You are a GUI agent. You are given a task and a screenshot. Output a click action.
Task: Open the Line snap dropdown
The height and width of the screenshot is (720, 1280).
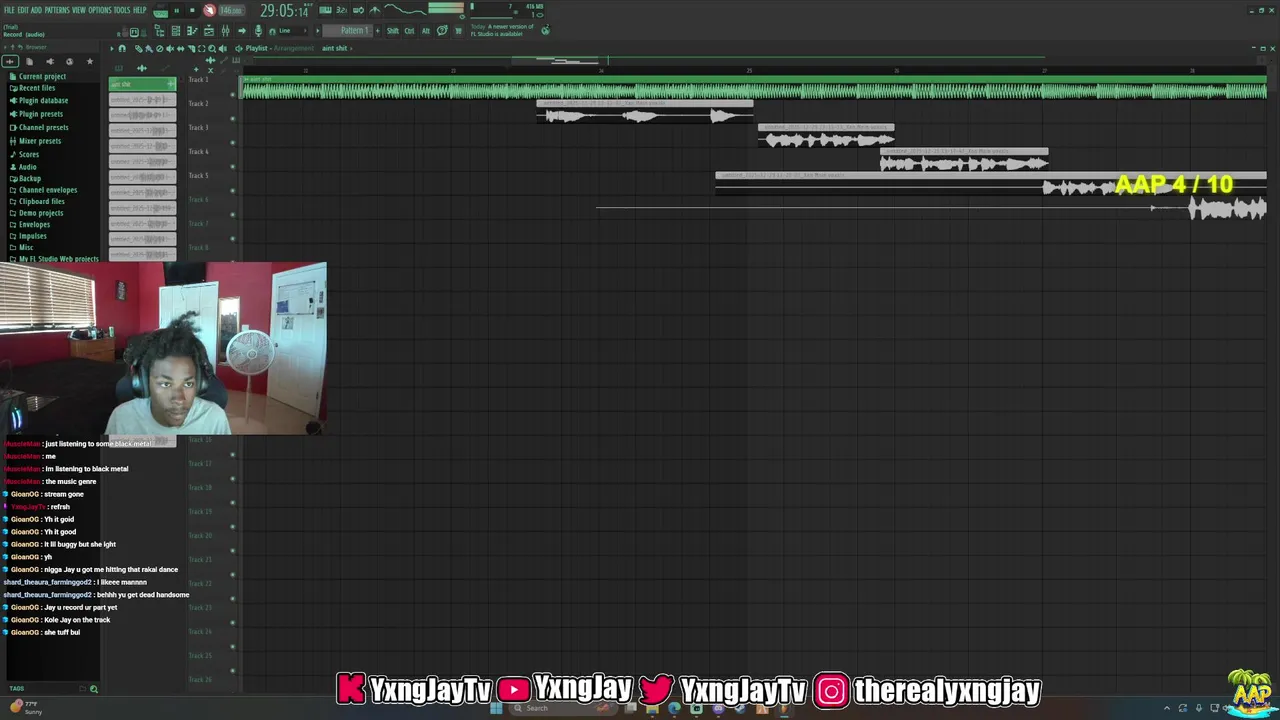293,31
